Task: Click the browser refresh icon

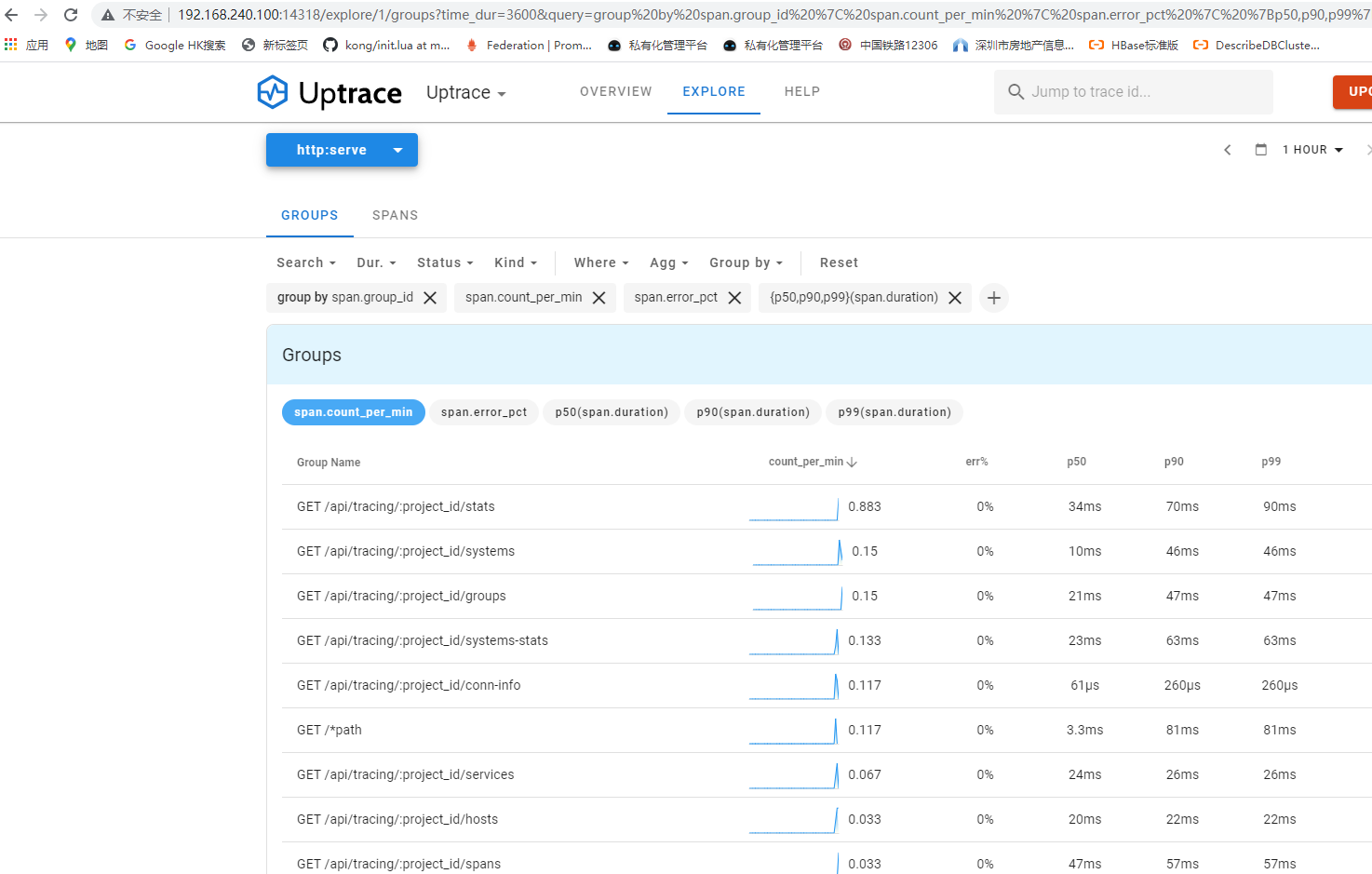Action: [x=70, y=14]
